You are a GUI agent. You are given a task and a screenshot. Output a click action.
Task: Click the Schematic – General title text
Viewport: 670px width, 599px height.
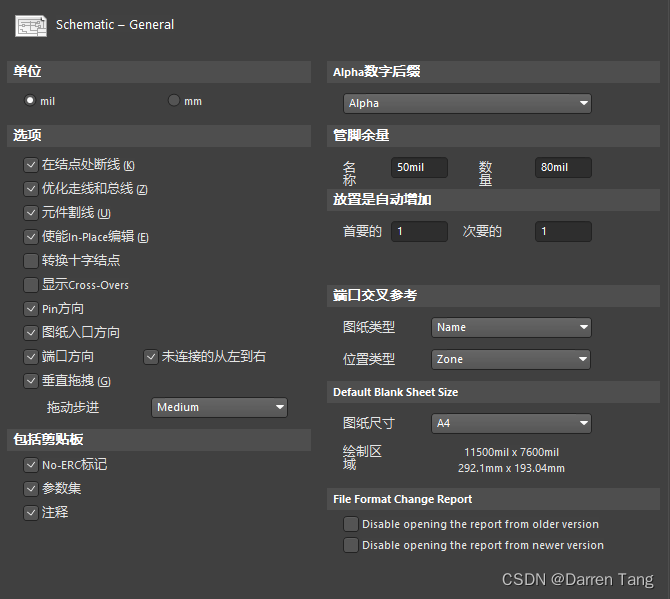[x=115, y=25]
